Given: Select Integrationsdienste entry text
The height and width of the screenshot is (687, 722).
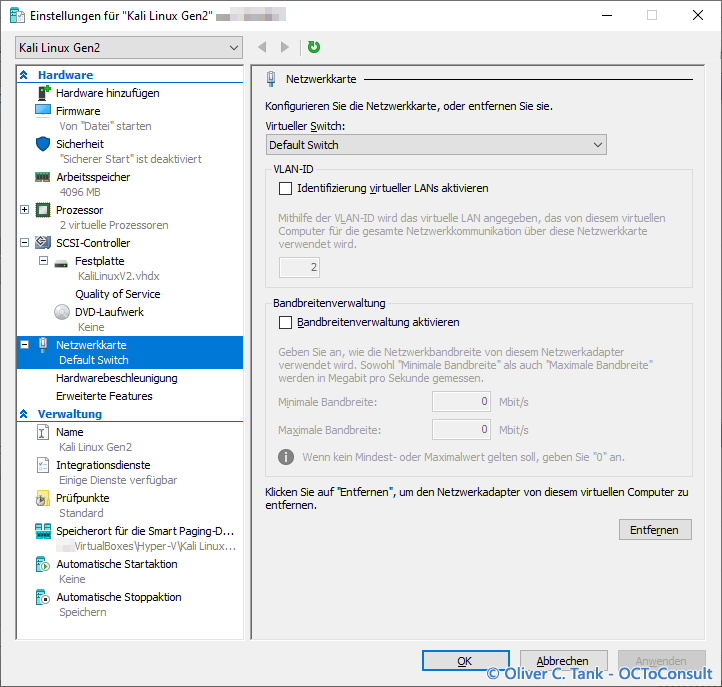Looking at the screenshot, I should pos(103,465).
